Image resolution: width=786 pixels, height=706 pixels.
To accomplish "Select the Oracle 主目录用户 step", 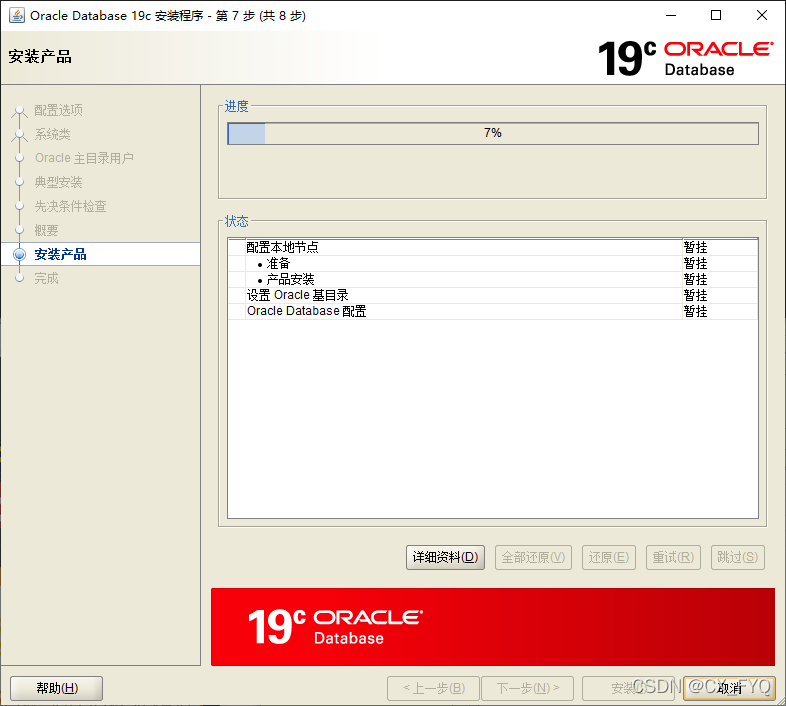I will [x=84, y=158].
